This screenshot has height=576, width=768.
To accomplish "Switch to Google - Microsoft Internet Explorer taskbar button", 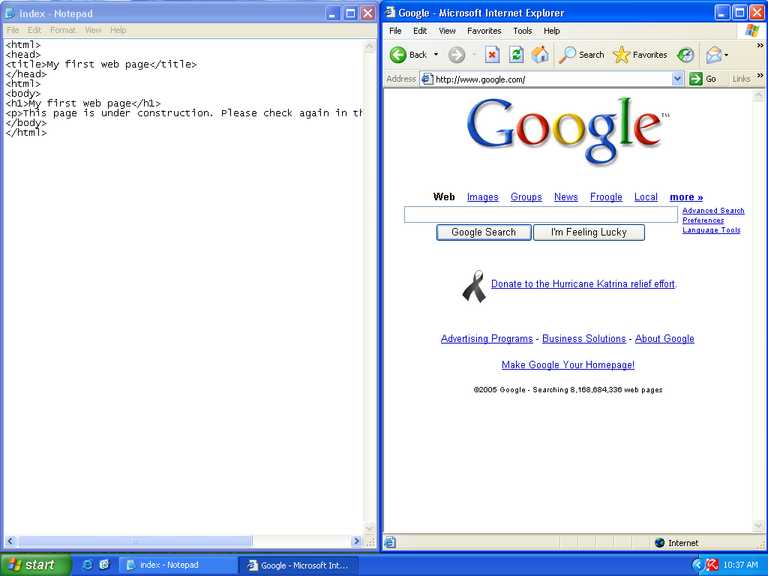I will pos(298,565).
